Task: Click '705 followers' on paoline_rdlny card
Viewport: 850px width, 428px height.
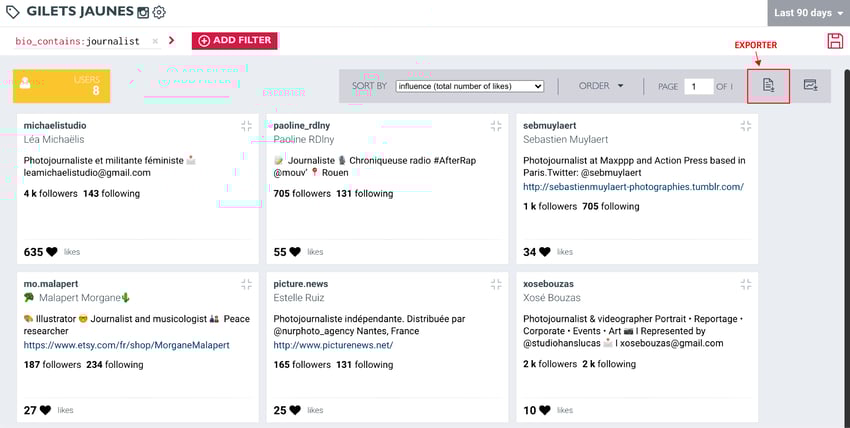Action: (x=302, y=193)
